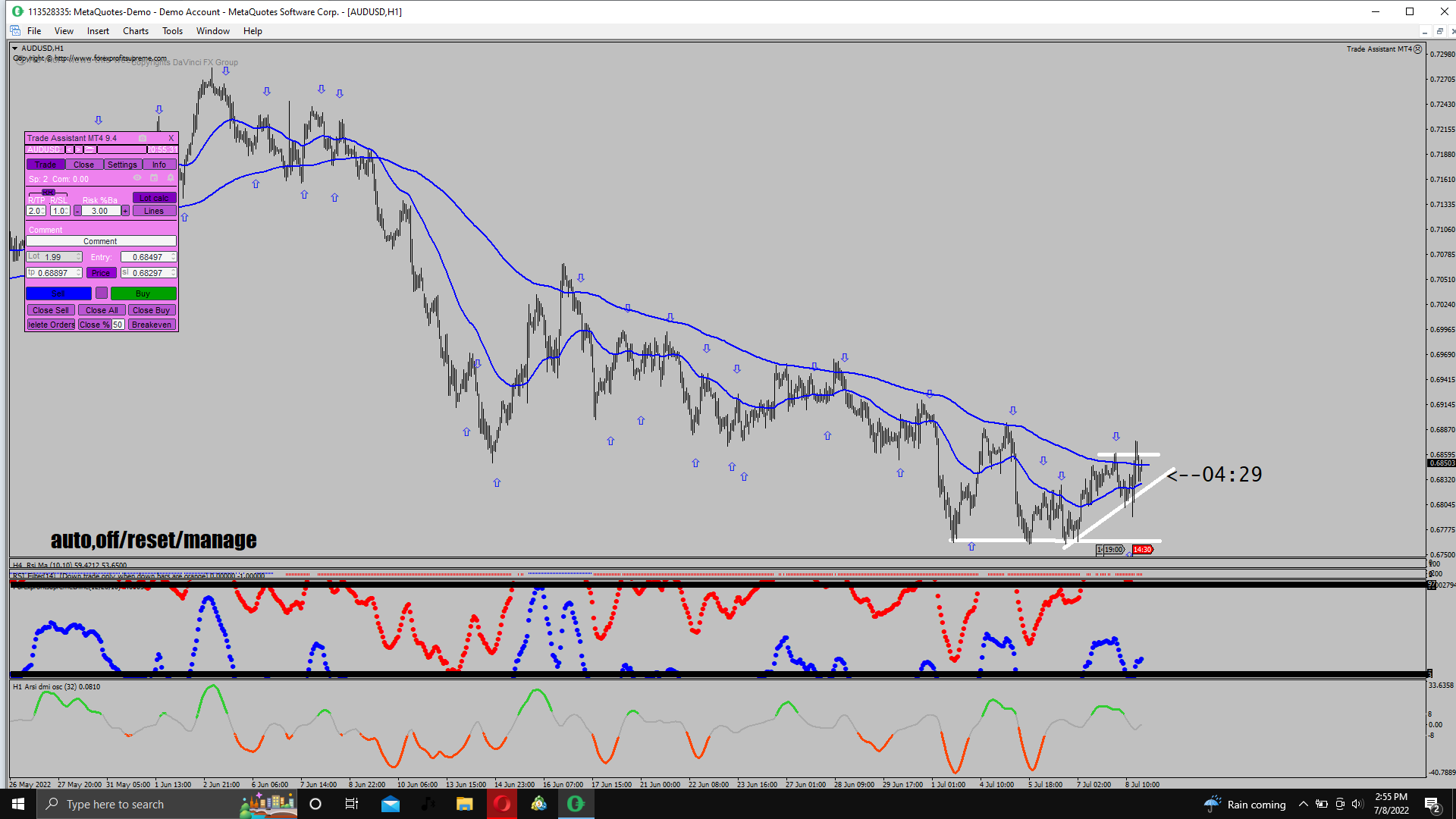Open the Charts menu

[x=136, y=31]
